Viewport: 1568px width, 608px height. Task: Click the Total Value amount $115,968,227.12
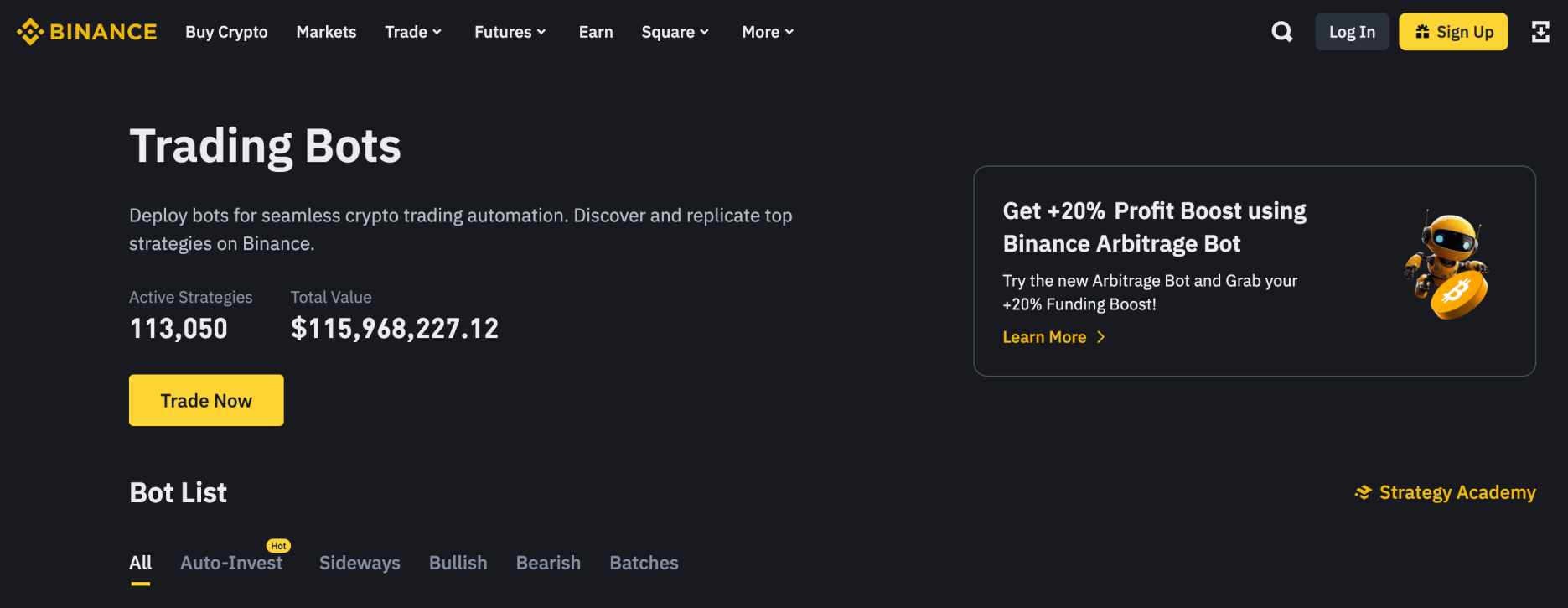pos(395,328)
